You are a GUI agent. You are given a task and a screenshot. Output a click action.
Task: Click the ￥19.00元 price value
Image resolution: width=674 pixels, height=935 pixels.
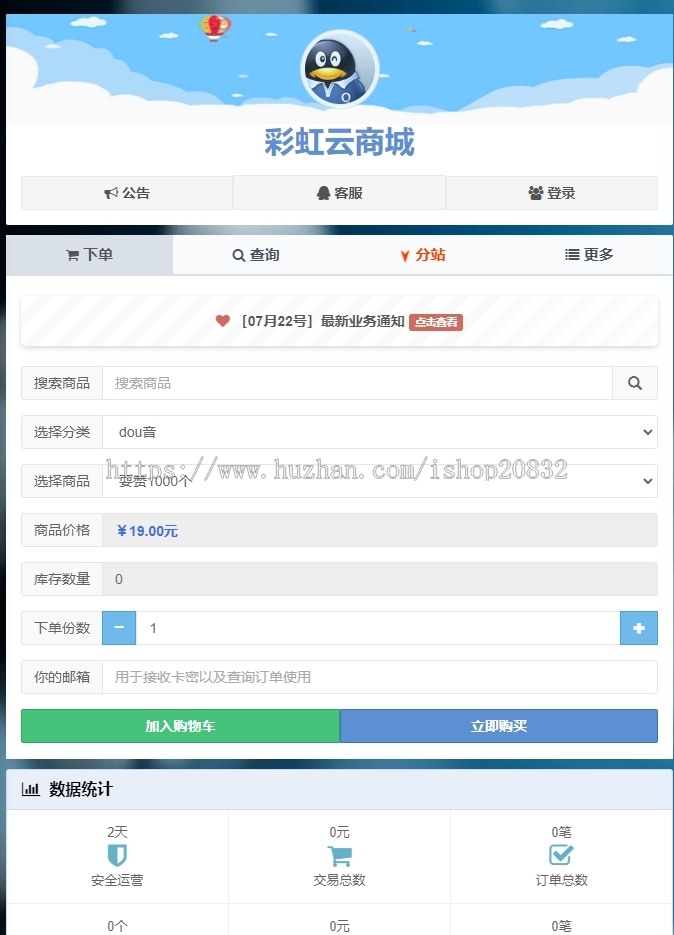pos(147,531)
